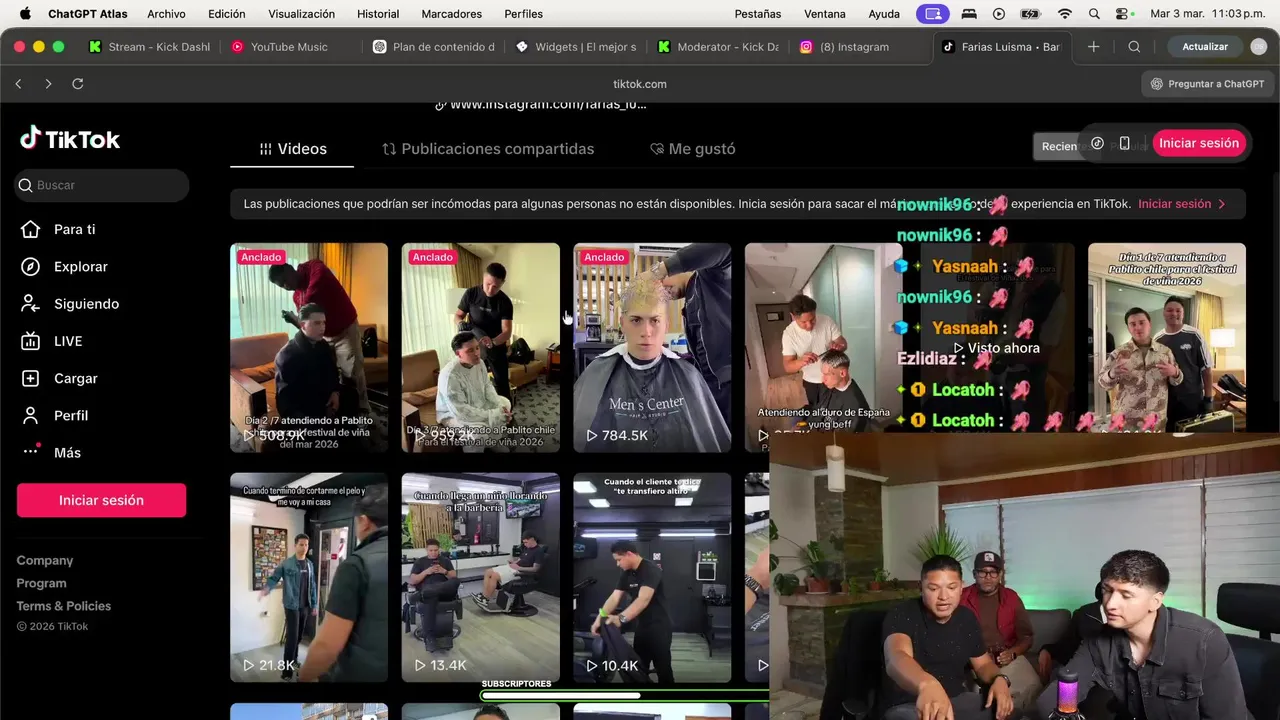The width and height of the screenshot is (1280, 720).
Task: Open macOS Spotlight search icon
Action: click(1094, 14)
